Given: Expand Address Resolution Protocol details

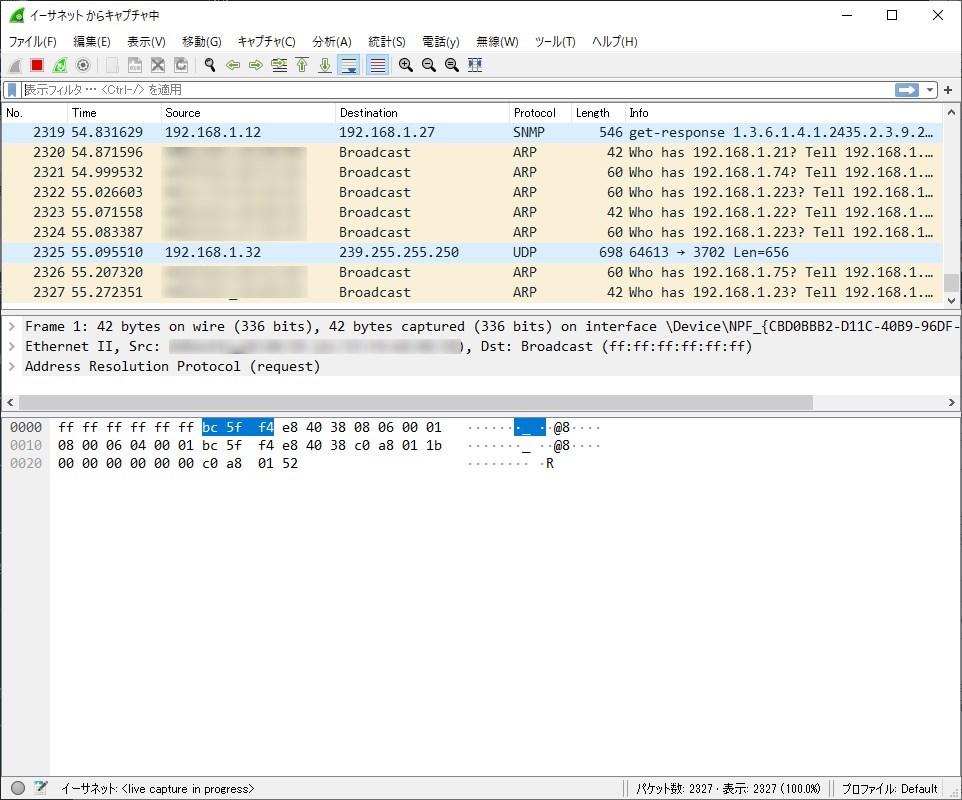Looking at the screenshot, I should (x=11, y=366).
